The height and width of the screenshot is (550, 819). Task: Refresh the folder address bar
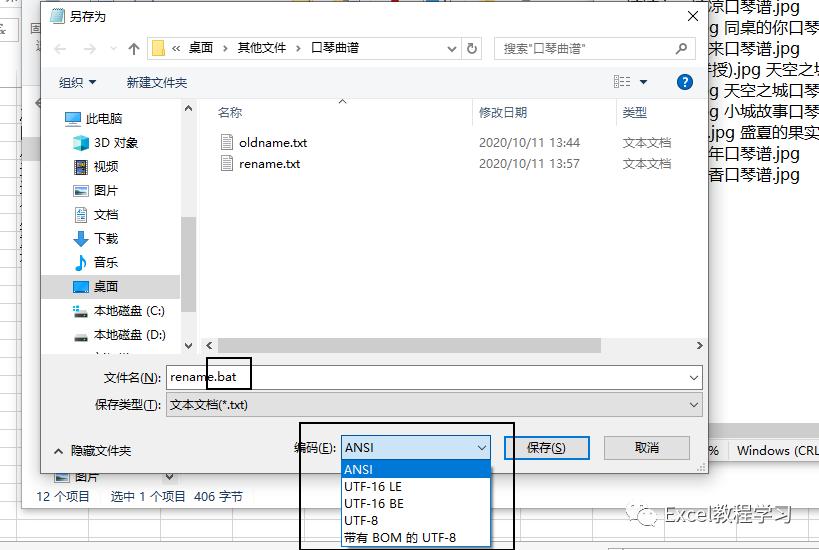[472, 49]
